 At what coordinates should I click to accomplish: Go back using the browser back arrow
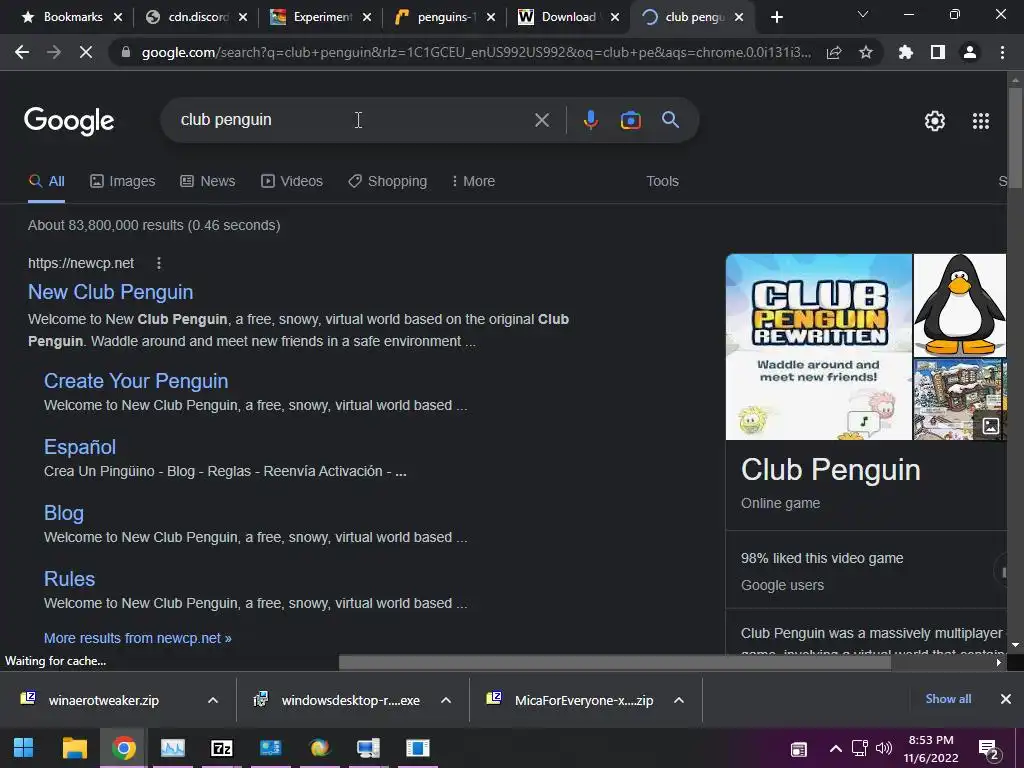click(x=22, y=52)
